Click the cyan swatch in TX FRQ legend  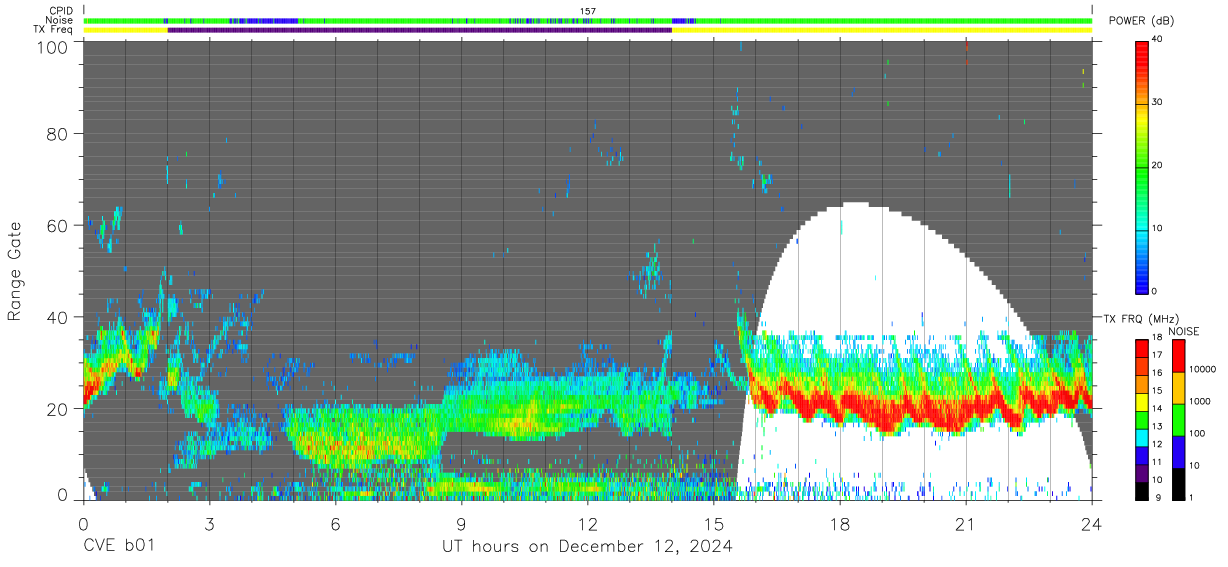click(x=1141, y=438)
